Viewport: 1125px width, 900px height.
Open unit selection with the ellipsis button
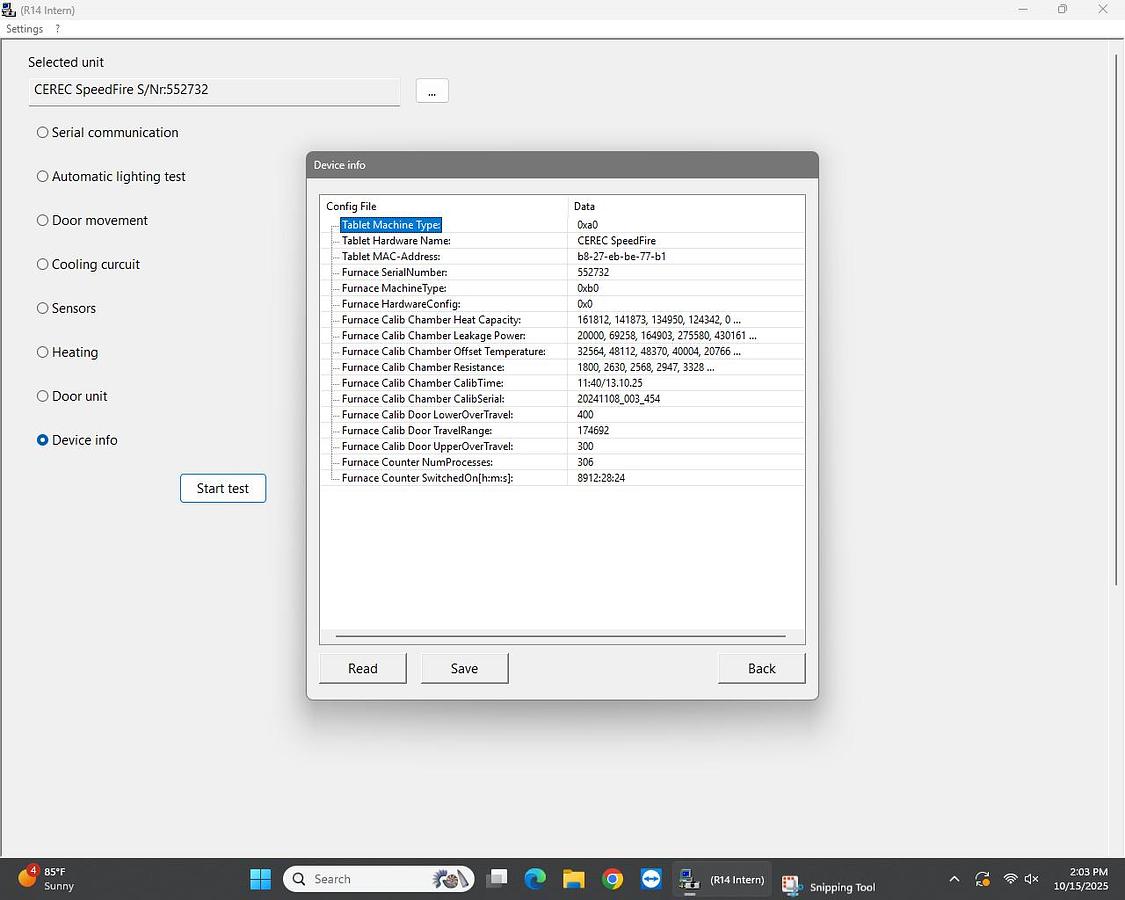pos(432,91)
